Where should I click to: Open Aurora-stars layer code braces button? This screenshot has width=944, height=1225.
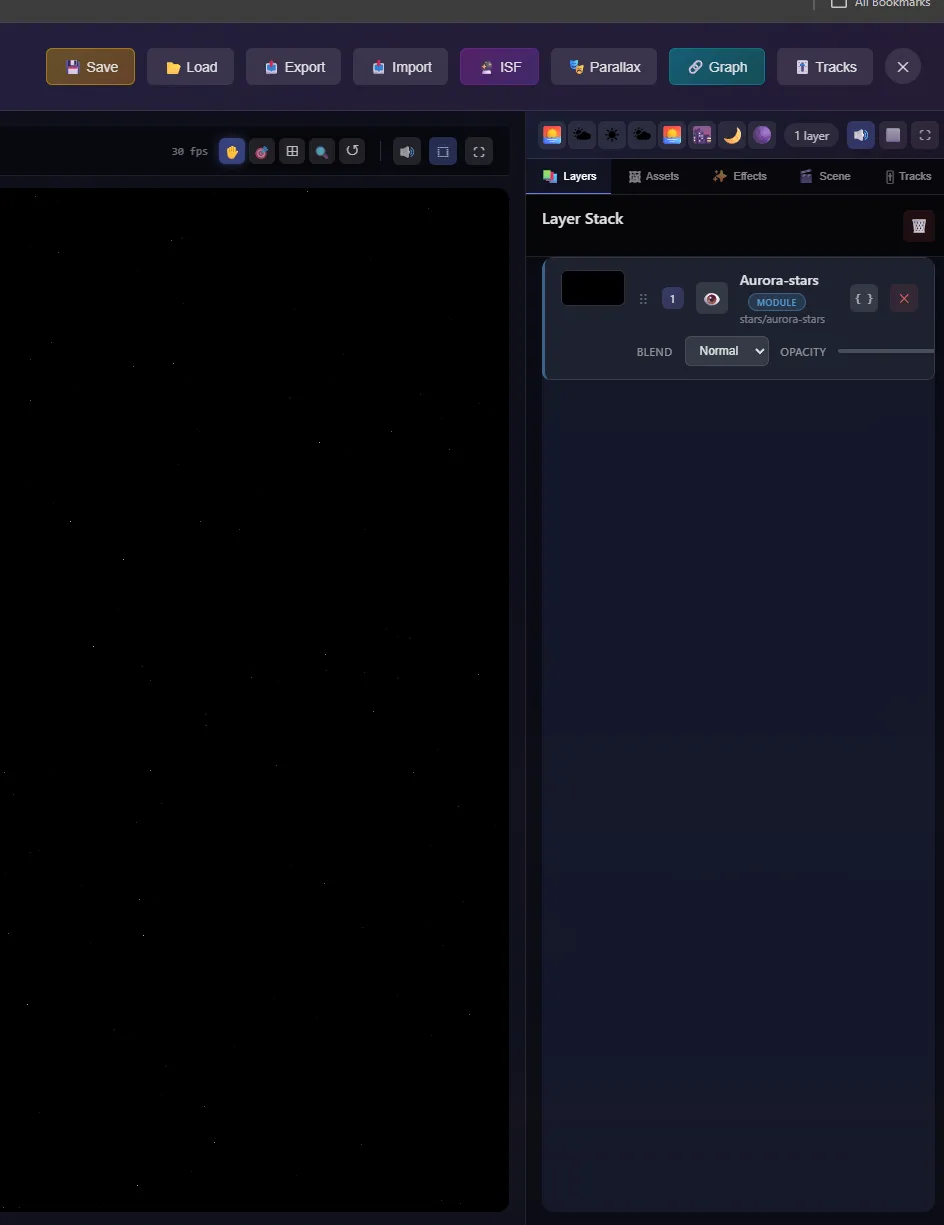coord(864,298)
